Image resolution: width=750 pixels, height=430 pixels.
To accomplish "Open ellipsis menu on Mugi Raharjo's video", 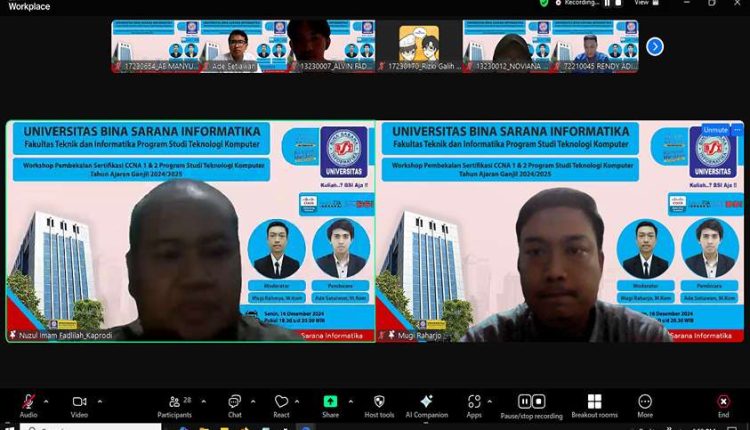I will click(737, 130).
